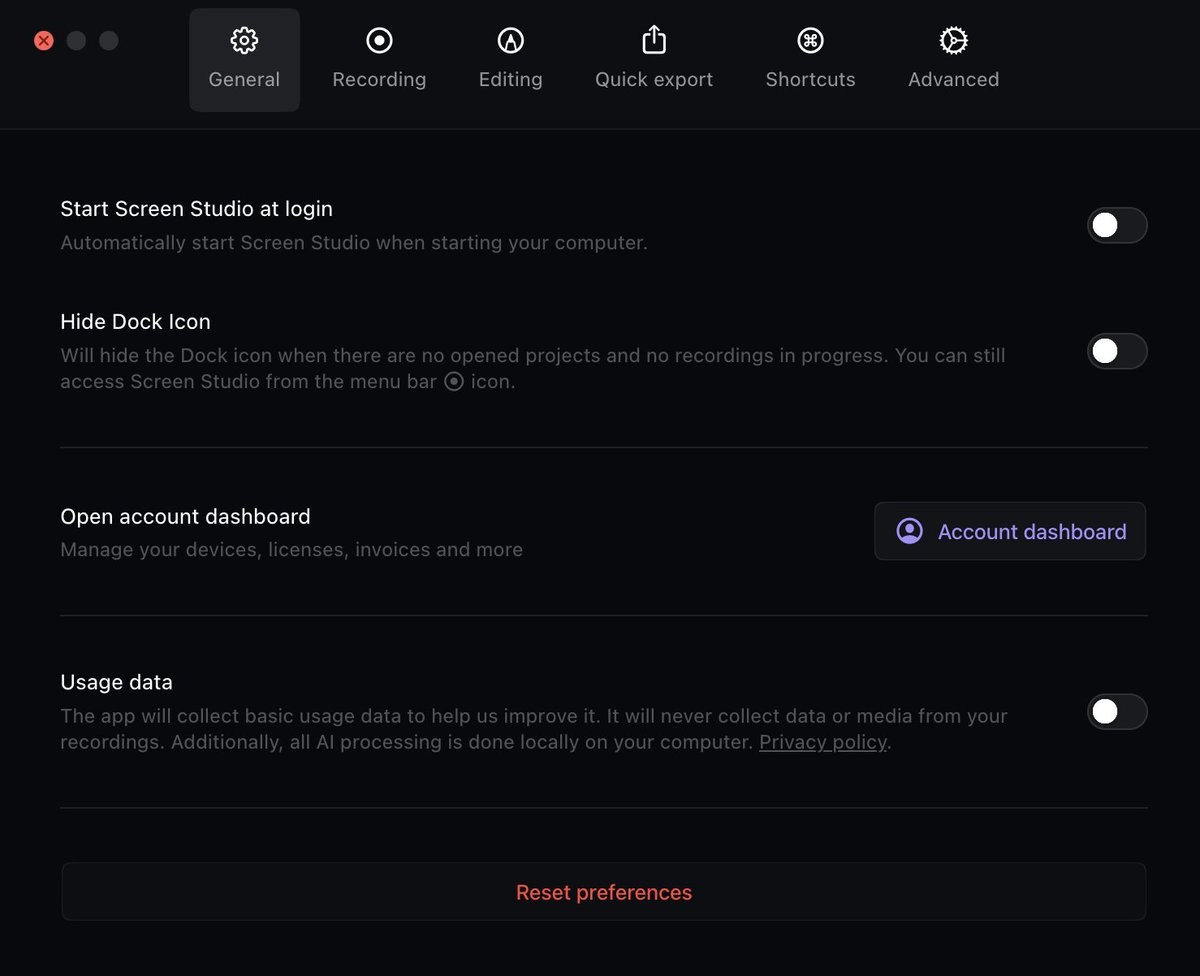1200x976 pixels.
Task: Click the command-key icon above Shortcuts
Action: coord(810,41)
